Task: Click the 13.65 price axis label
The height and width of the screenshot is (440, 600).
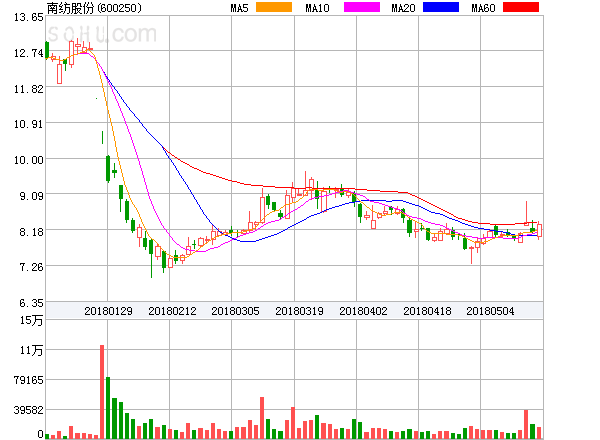Action: [29, 17]
